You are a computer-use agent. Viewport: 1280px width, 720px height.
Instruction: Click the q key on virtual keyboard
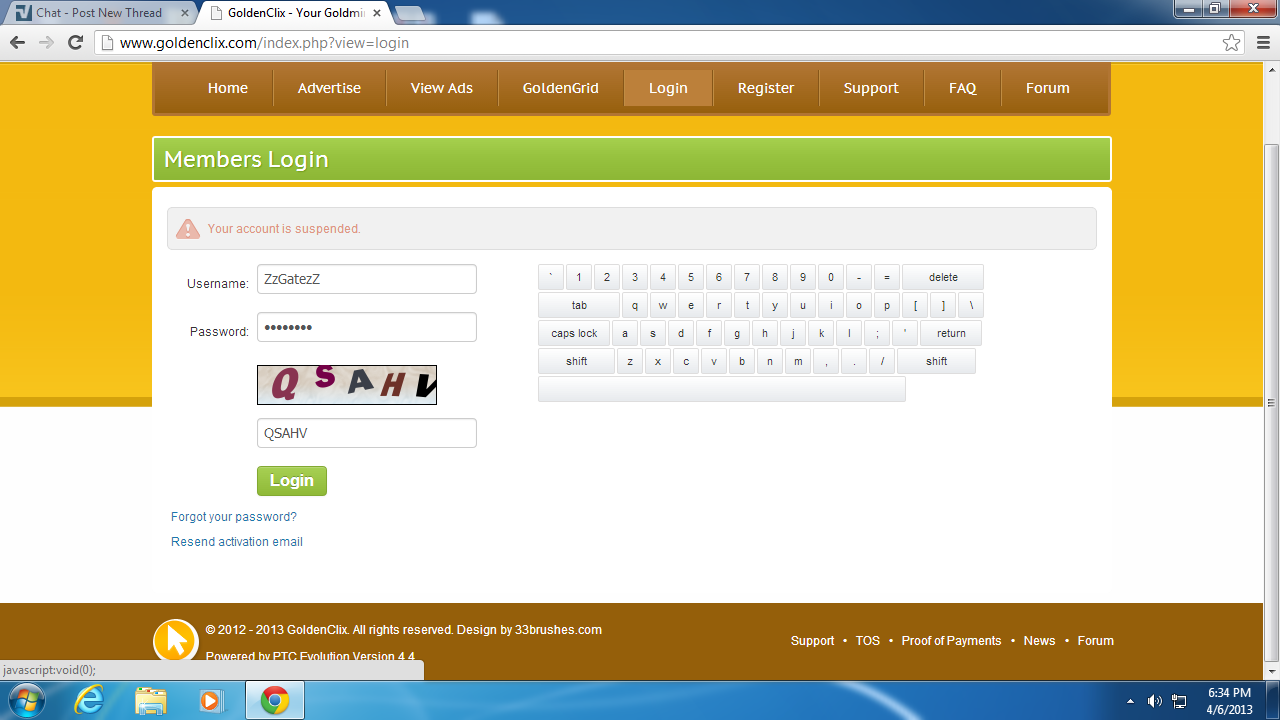(x=635, y=305)
